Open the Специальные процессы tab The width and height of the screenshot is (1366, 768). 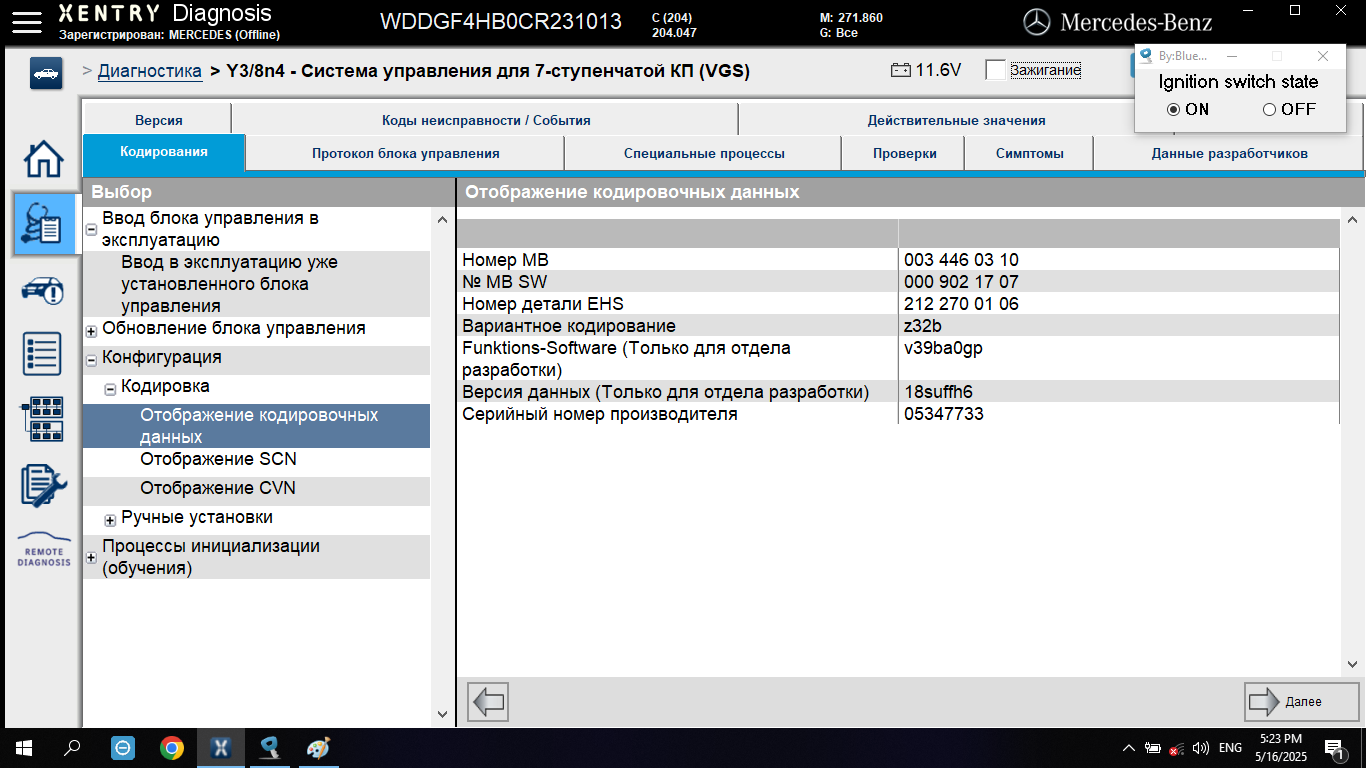704,153
